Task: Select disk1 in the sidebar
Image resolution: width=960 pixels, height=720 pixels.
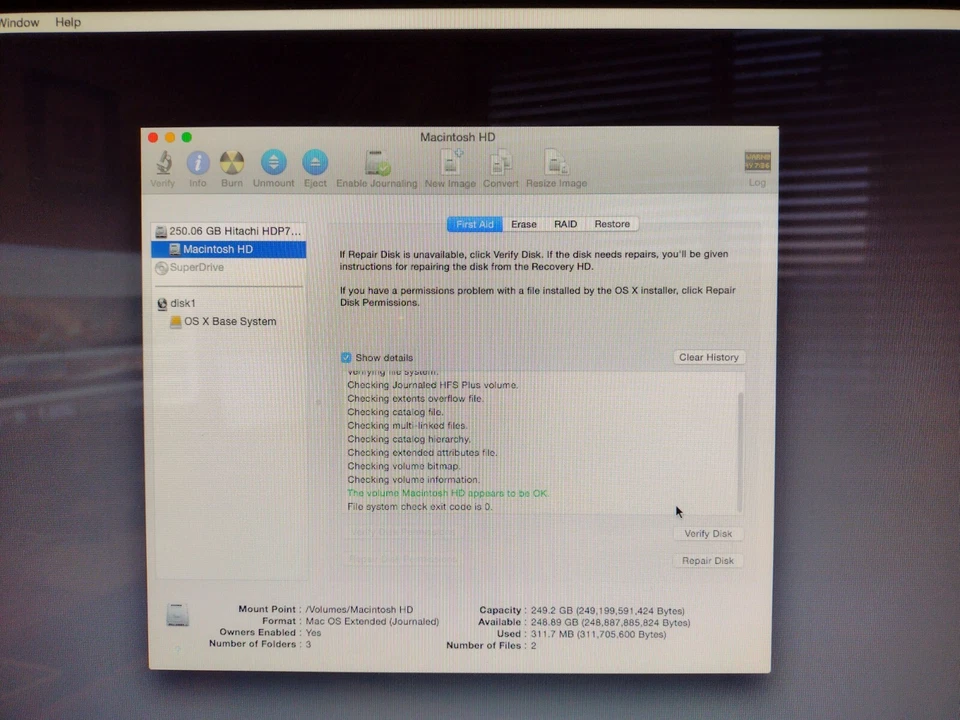Action: pos(182,302)
